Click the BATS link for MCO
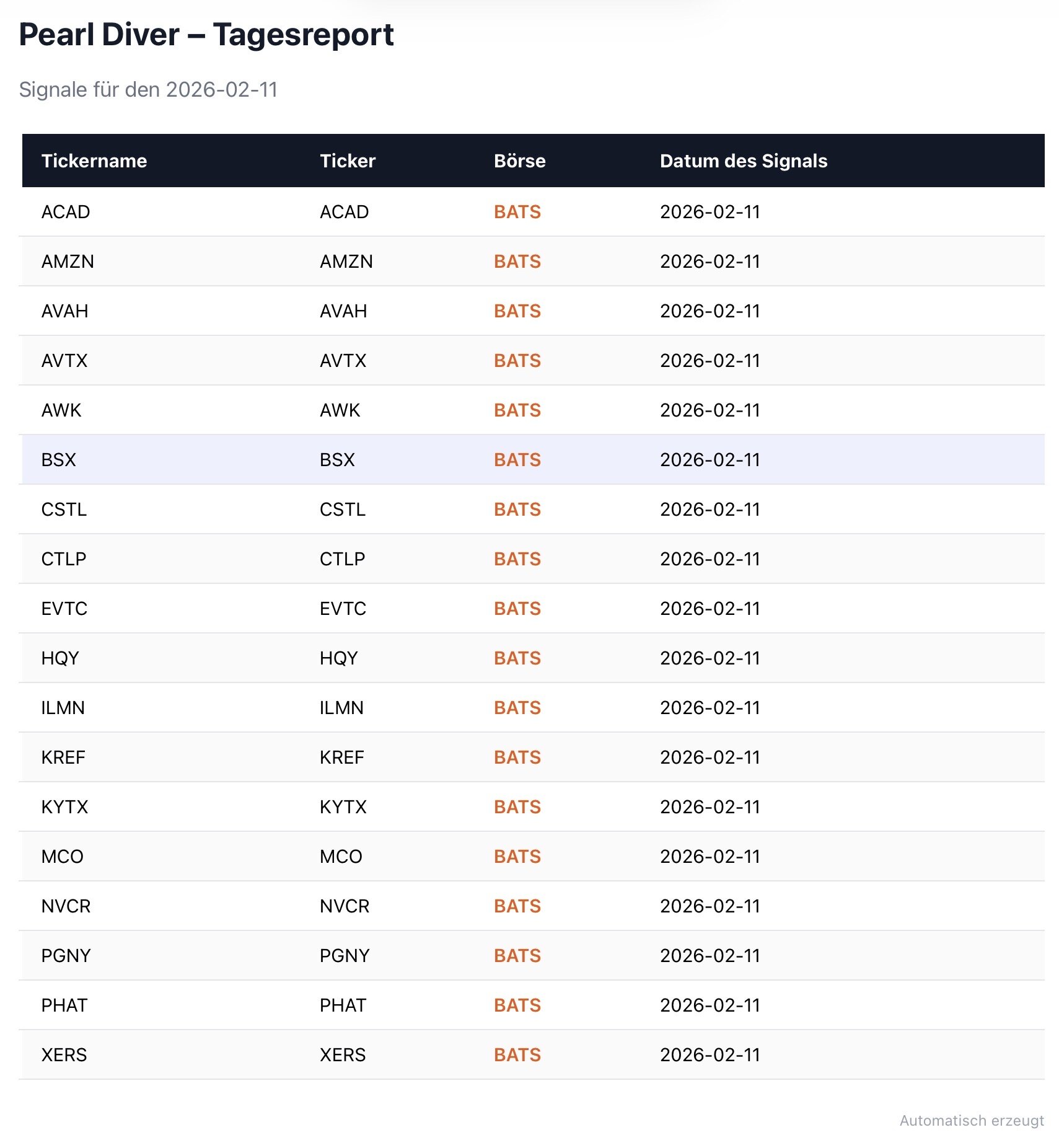 click(x=517, y=857)
